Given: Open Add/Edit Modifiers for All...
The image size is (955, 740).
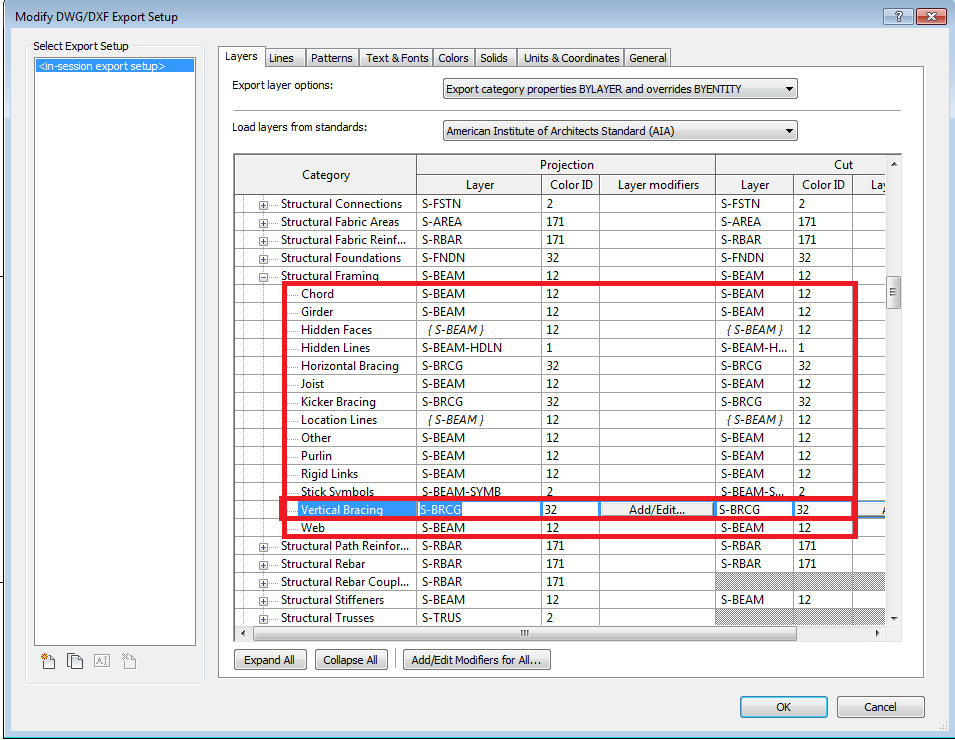Looking at the screenshot, I should 476,660.
